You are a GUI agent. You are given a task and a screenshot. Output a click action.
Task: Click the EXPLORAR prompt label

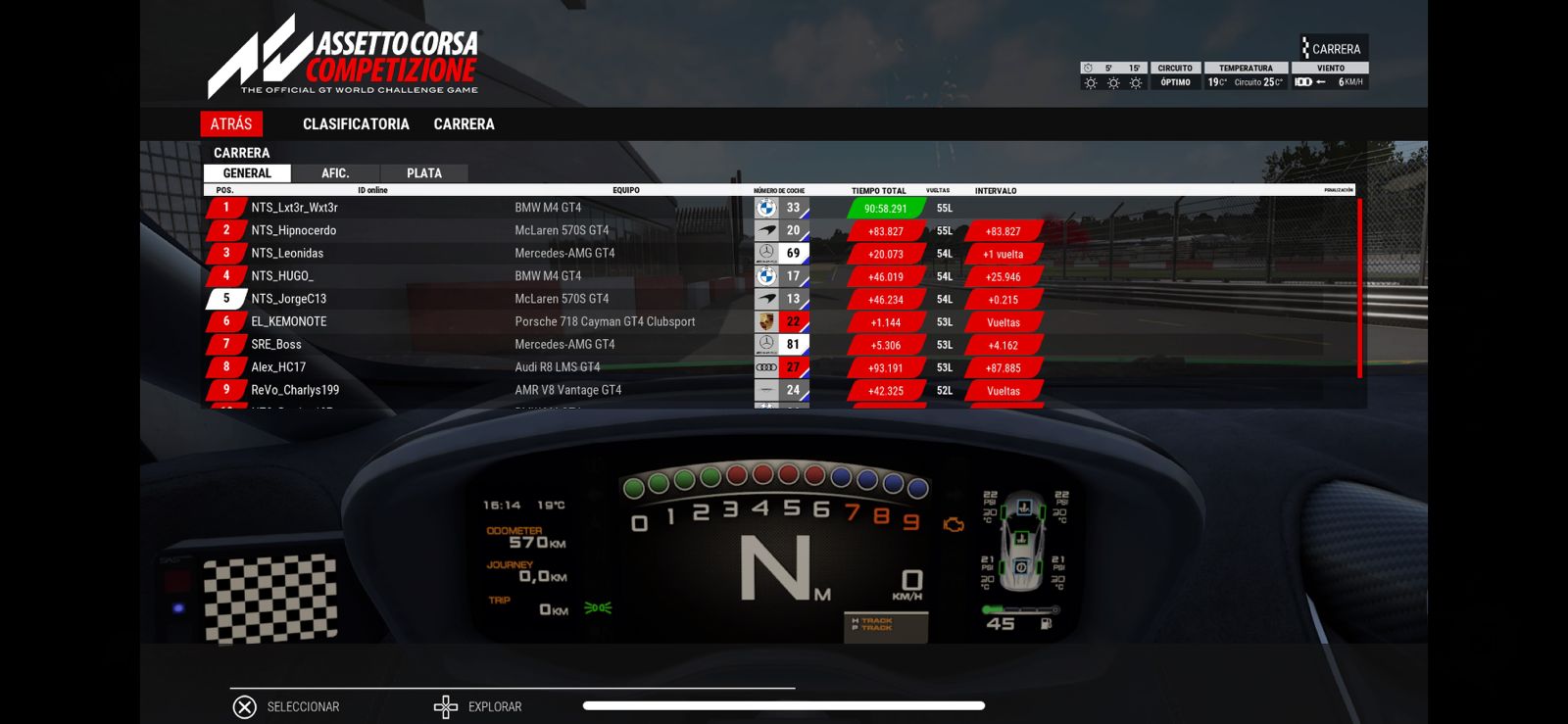pos(495,706)
